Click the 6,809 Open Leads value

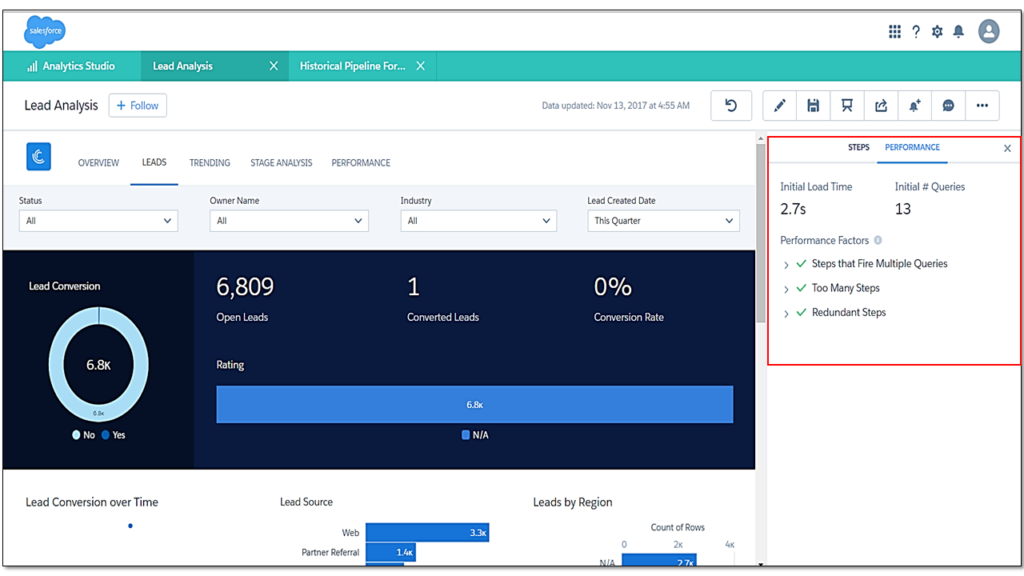(245, 287)
